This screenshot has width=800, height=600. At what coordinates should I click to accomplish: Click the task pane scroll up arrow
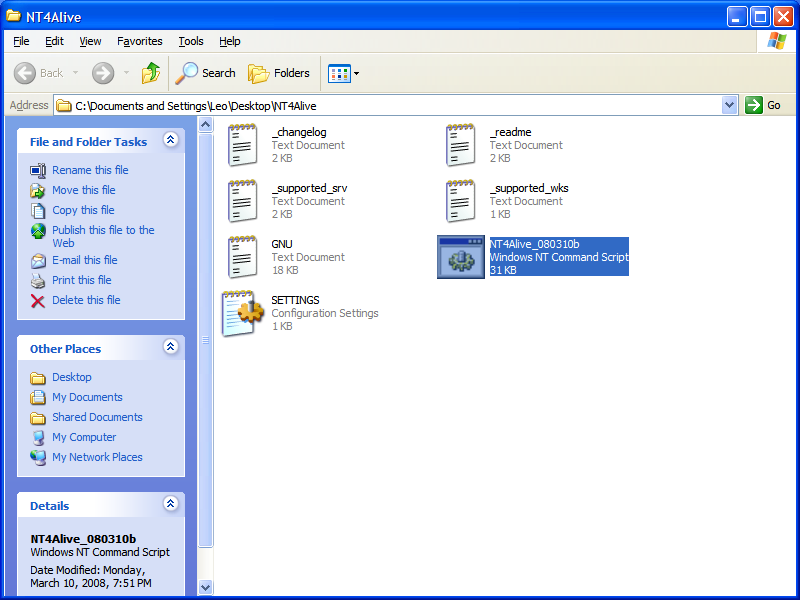205,124
